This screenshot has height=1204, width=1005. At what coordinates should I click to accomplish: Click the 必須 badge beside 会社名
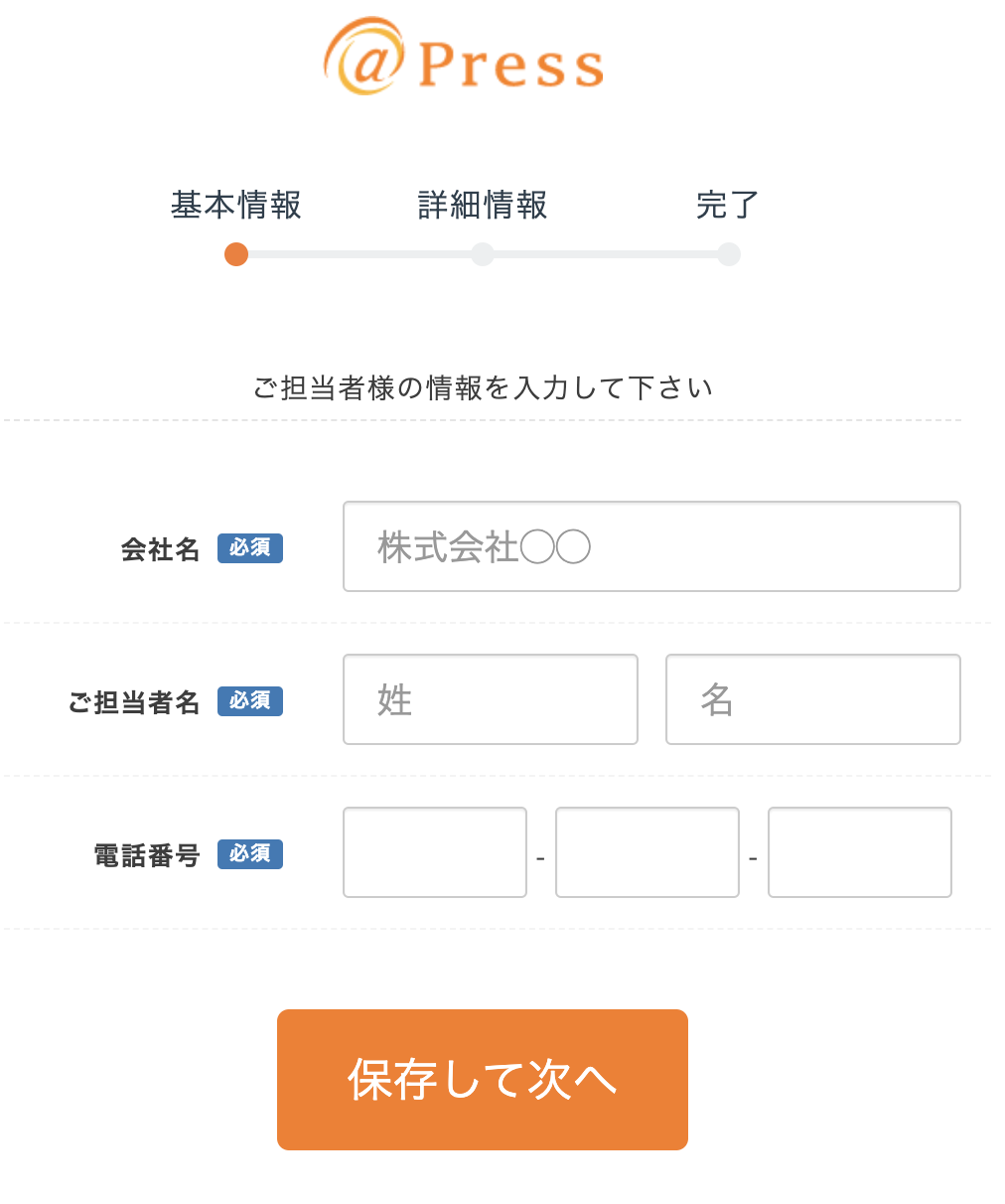point(250,548)
